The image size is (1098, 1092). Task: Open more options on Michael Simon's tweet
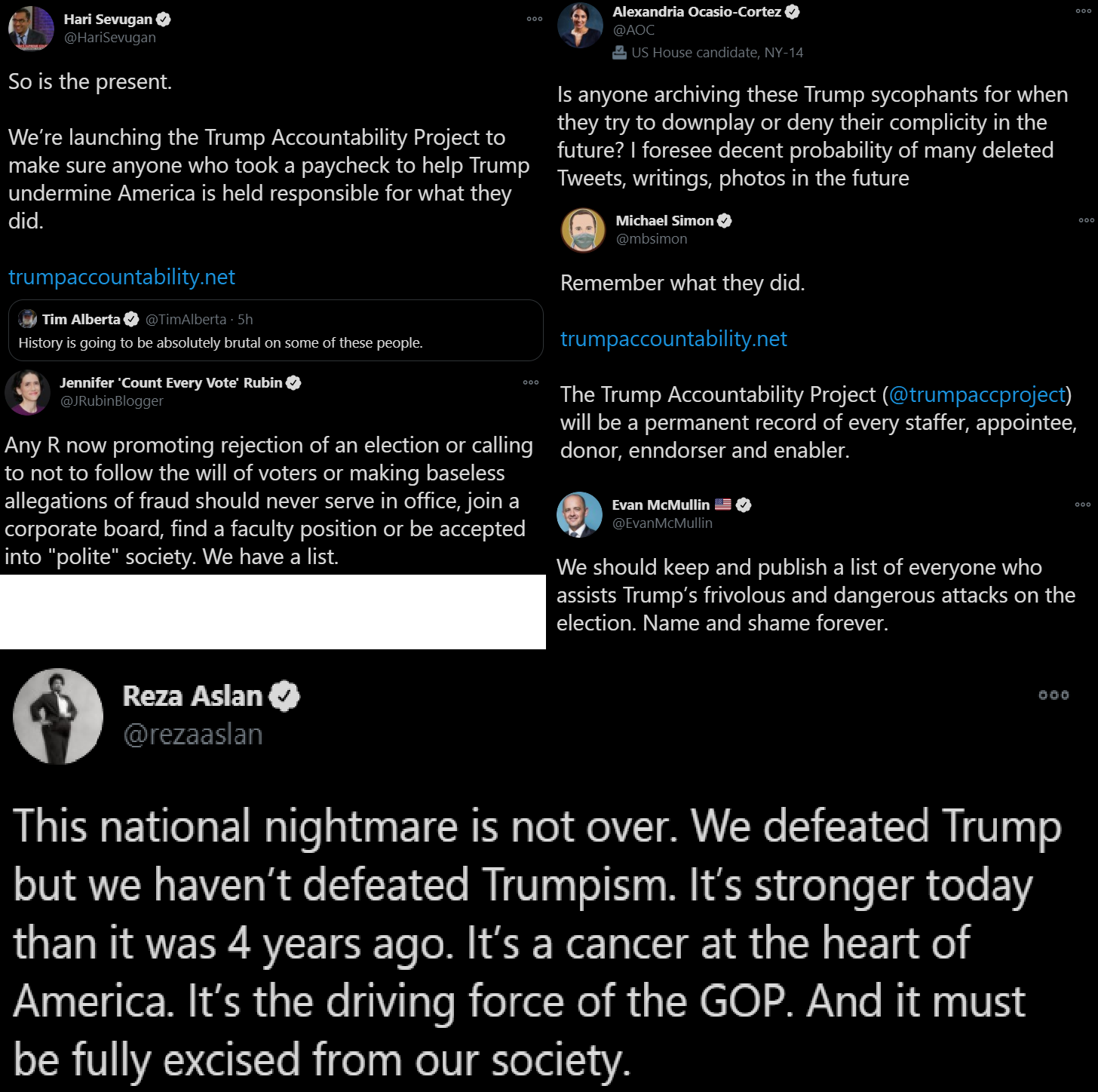(x=1086, y=220)
